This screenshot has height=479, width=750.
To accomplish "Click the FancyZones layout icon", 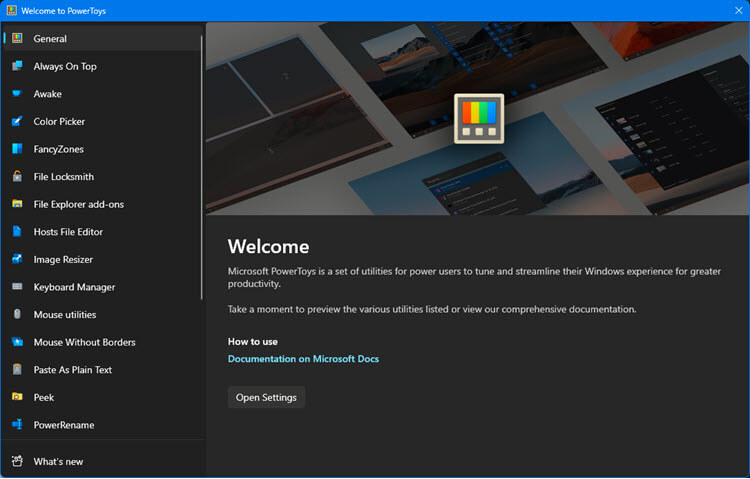I will click(17, 149).
